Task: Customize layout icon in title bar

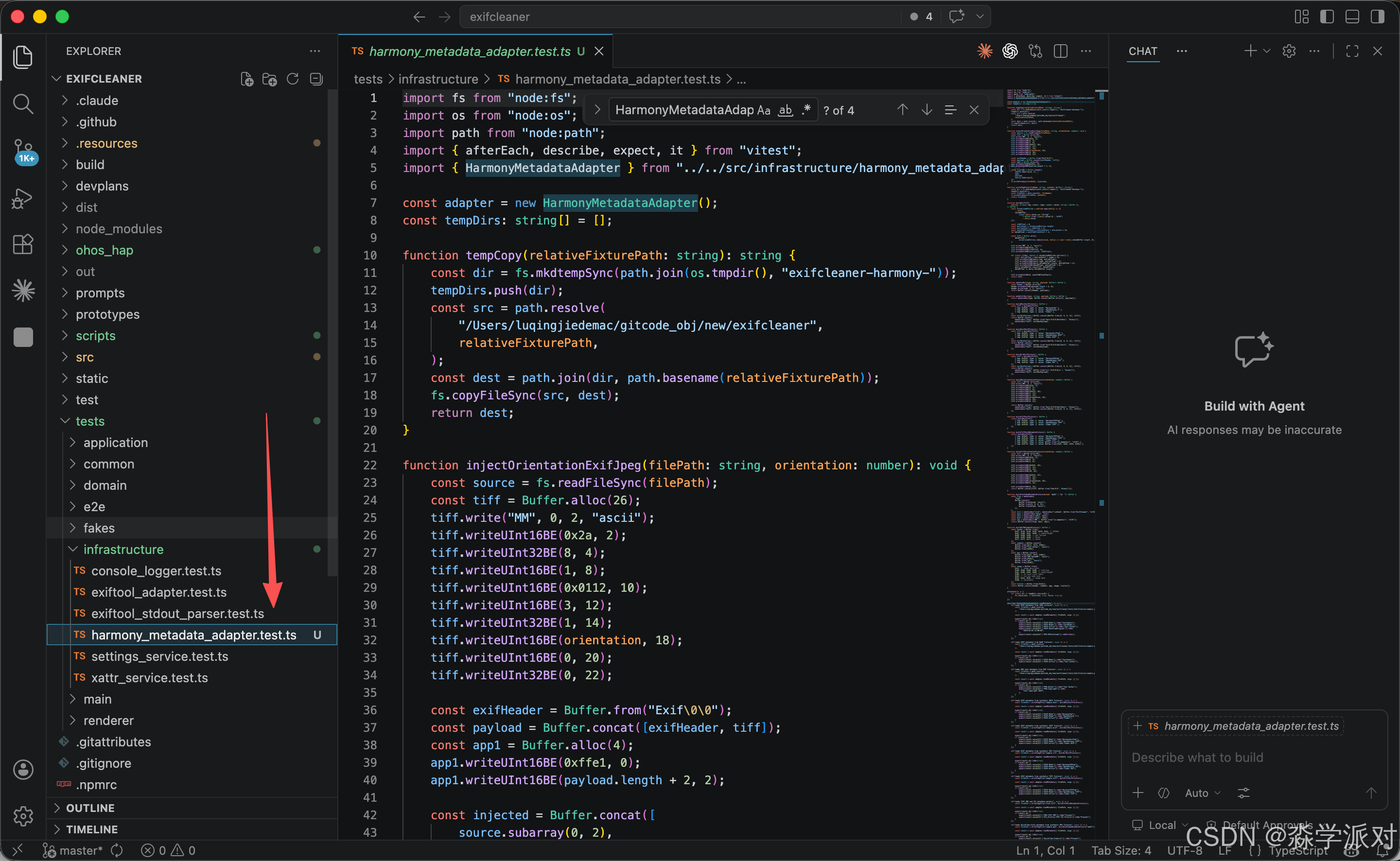Action: point(1301,17)
